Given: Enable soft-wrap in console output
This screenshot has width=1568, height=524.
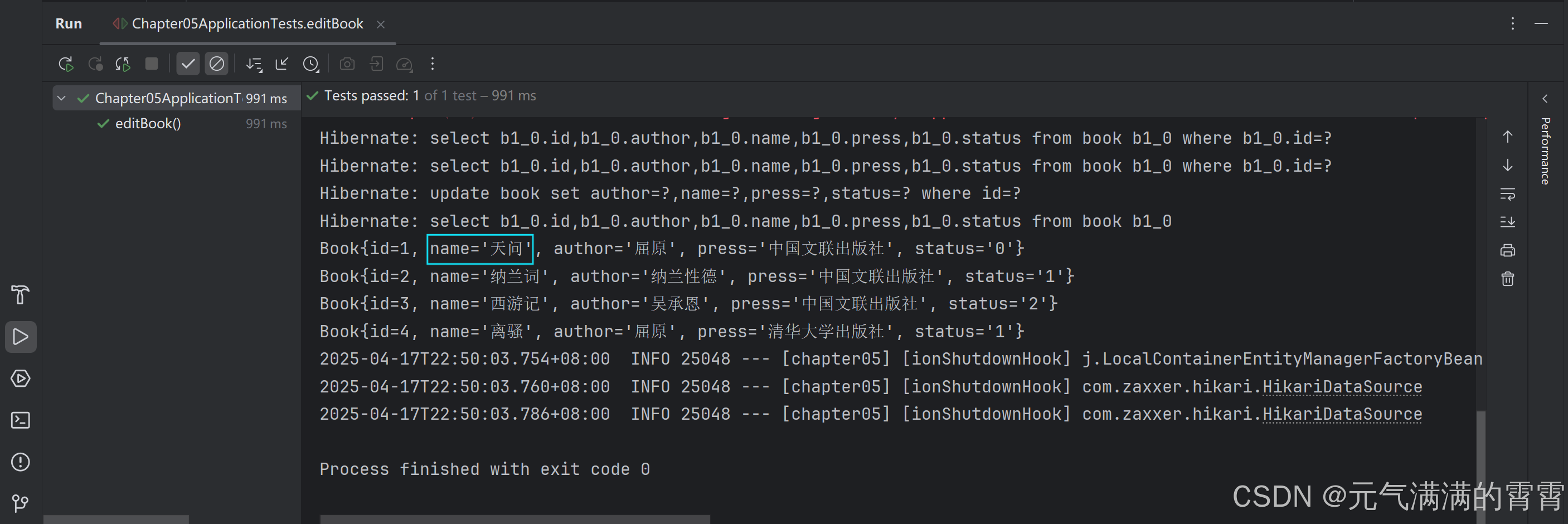Looking at the screenshot, I should click(1508, 194).
